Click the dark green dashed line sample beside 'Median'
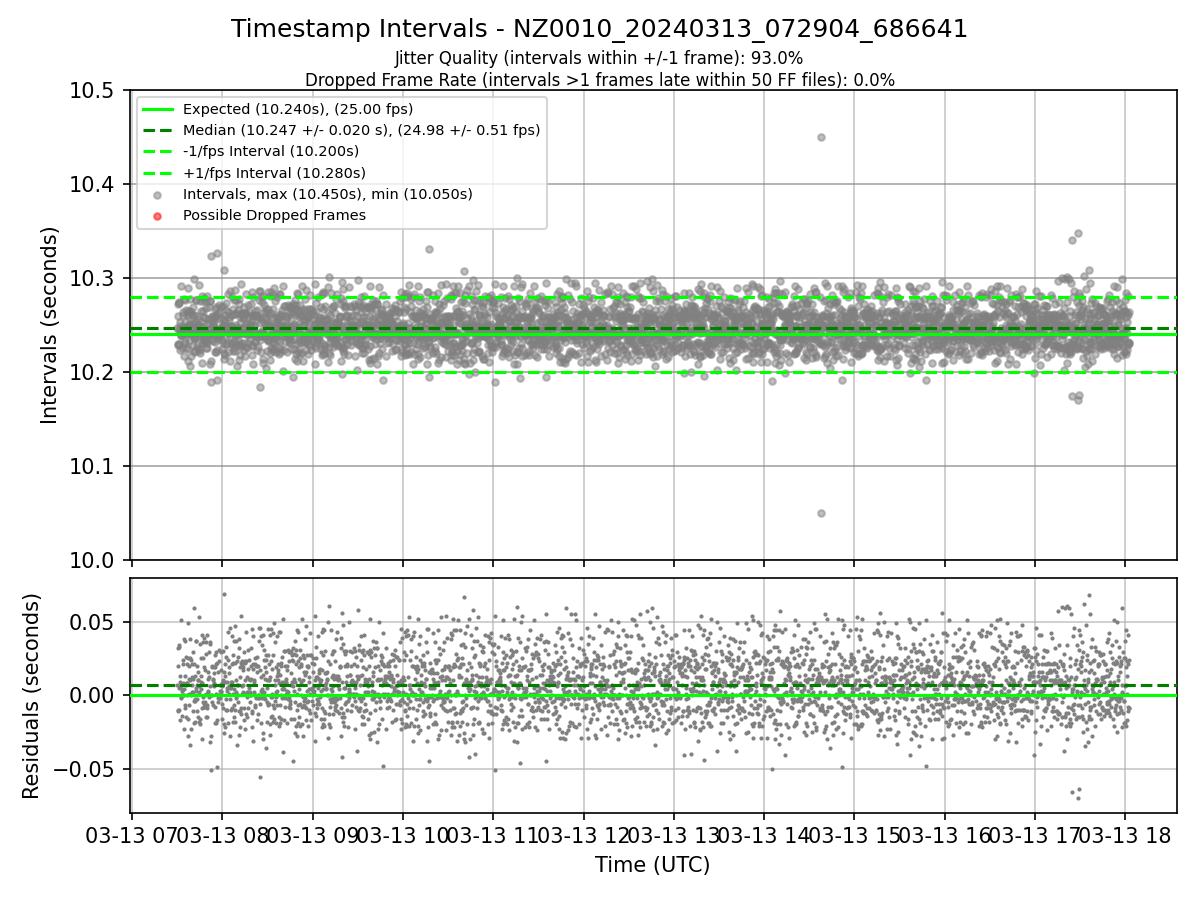 (157, 130)
